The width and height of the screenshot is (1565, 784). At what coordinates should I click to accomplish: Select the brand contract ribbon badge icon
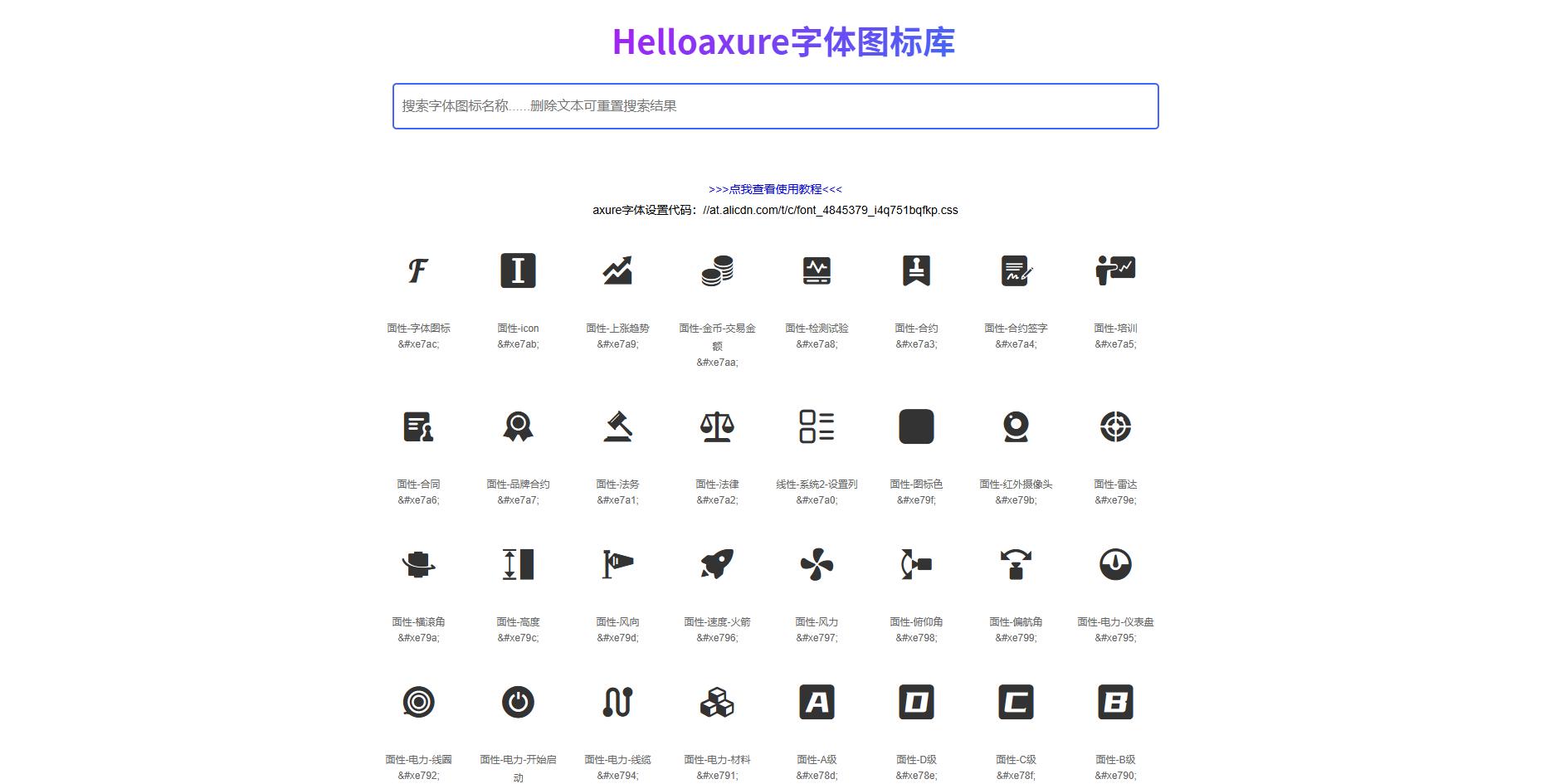click(x=518, y=426)
